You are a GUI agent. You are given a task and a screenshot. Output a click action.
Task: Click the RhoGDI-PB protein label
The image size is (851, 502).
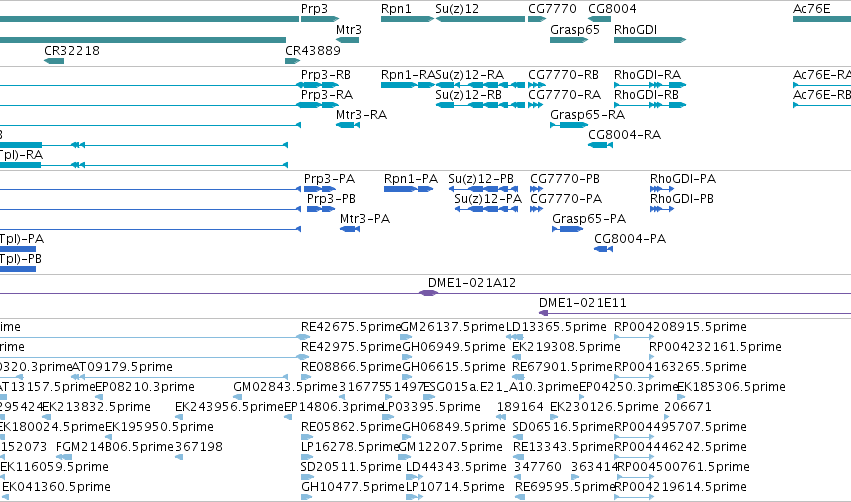[x=682, y=199]
